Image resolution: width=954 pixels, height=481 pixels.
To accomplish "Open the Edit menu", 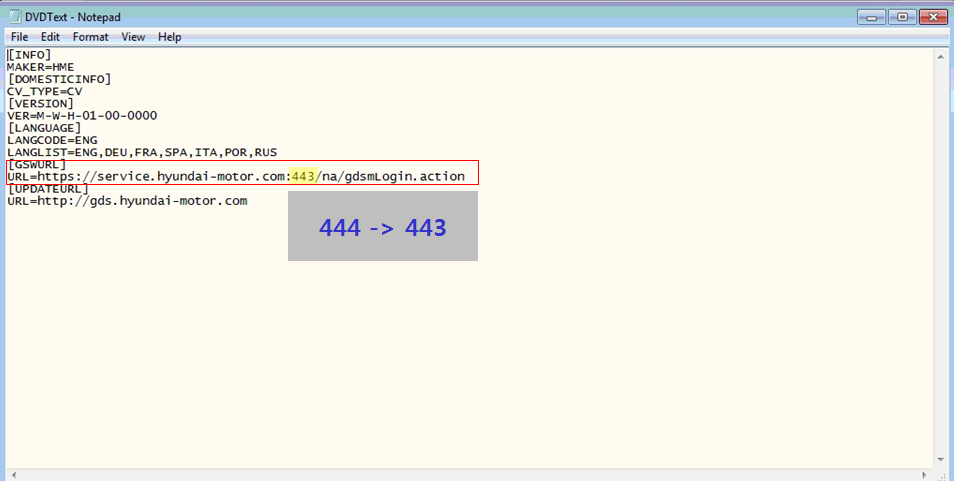I will point(50,37).
